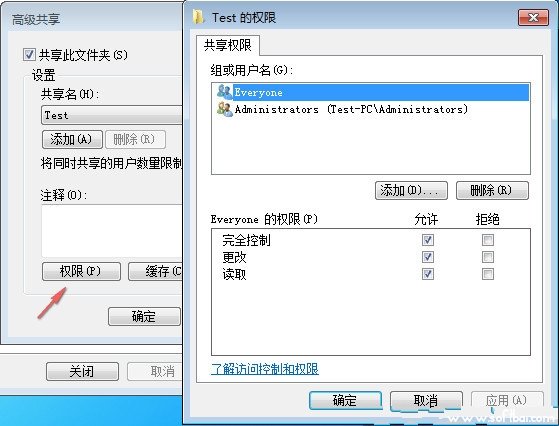Click 添加(A) button in 高级共享 window
Viewport: 559px width, 426px height.
point(72,139)
